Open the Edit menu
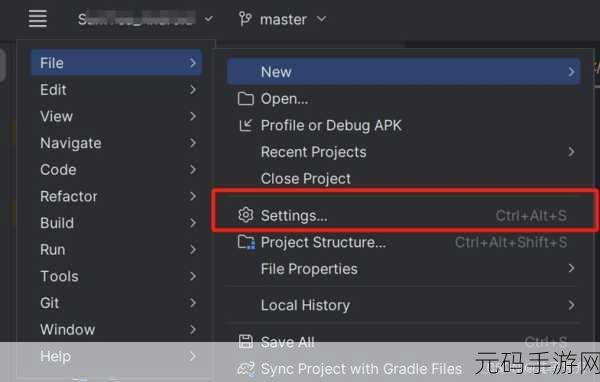Screen dimensions: 600x382 [116, 90]
